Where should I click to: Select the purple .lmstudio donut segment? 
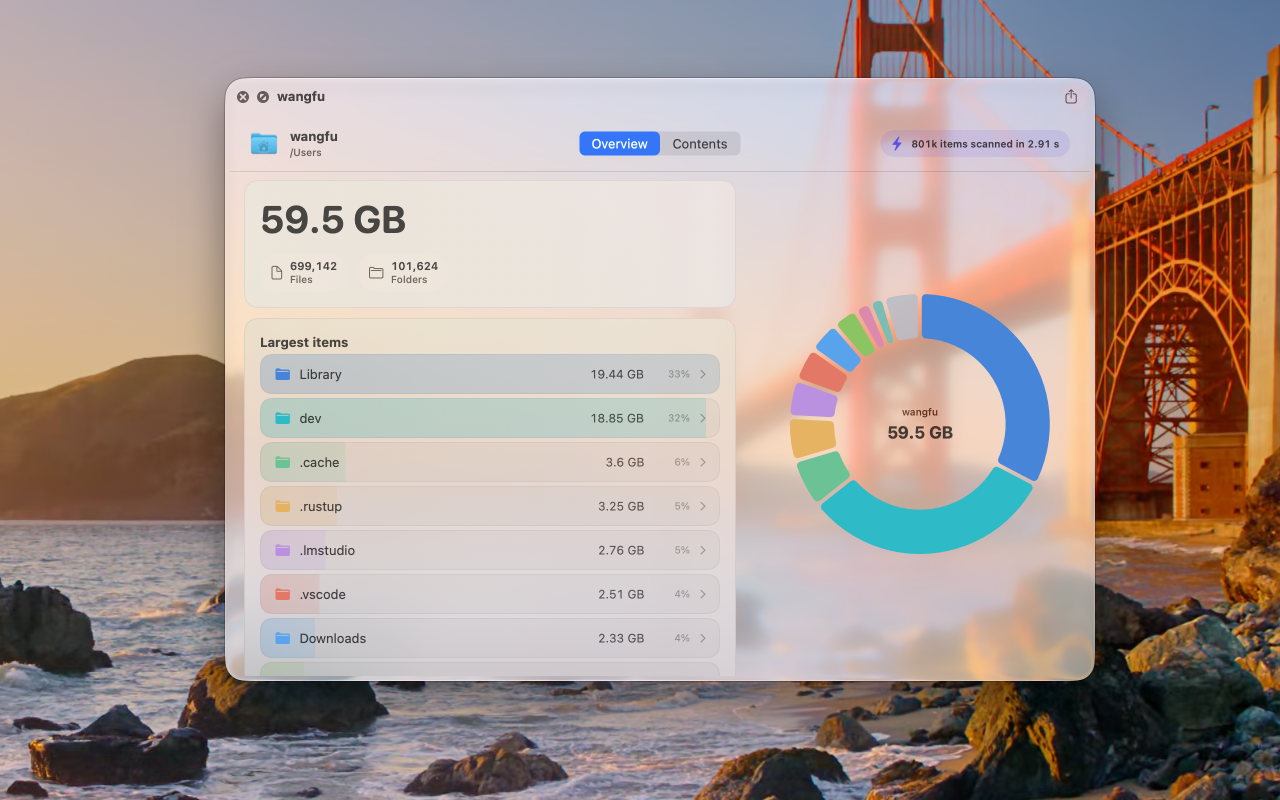pyautogui.click(x=813, y=401)
